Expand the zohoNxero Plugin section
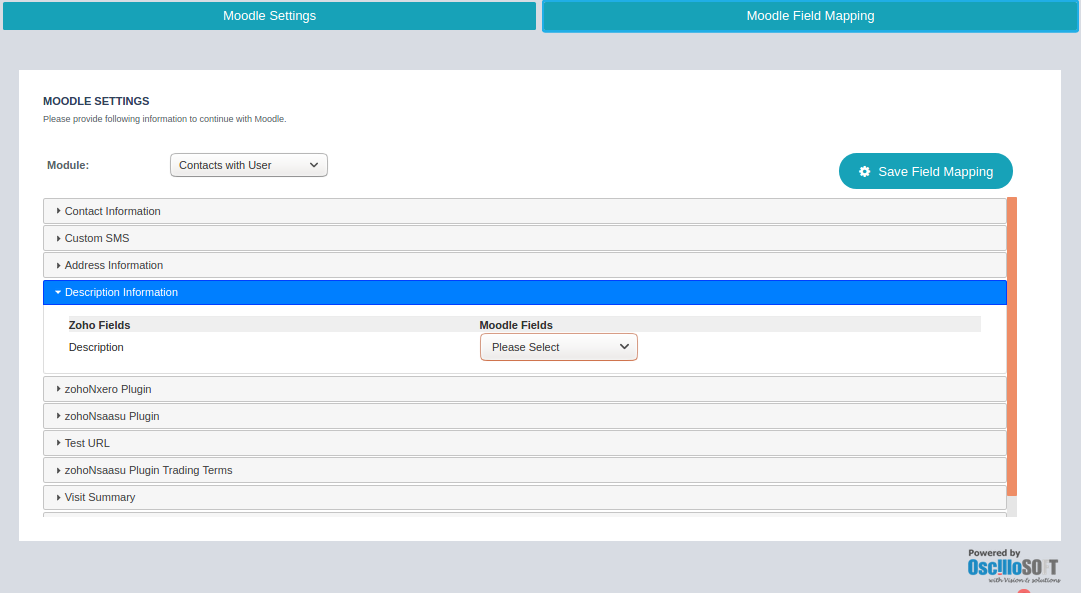Viewport: 1081px width, 593px height. click(x=525, y=389)
